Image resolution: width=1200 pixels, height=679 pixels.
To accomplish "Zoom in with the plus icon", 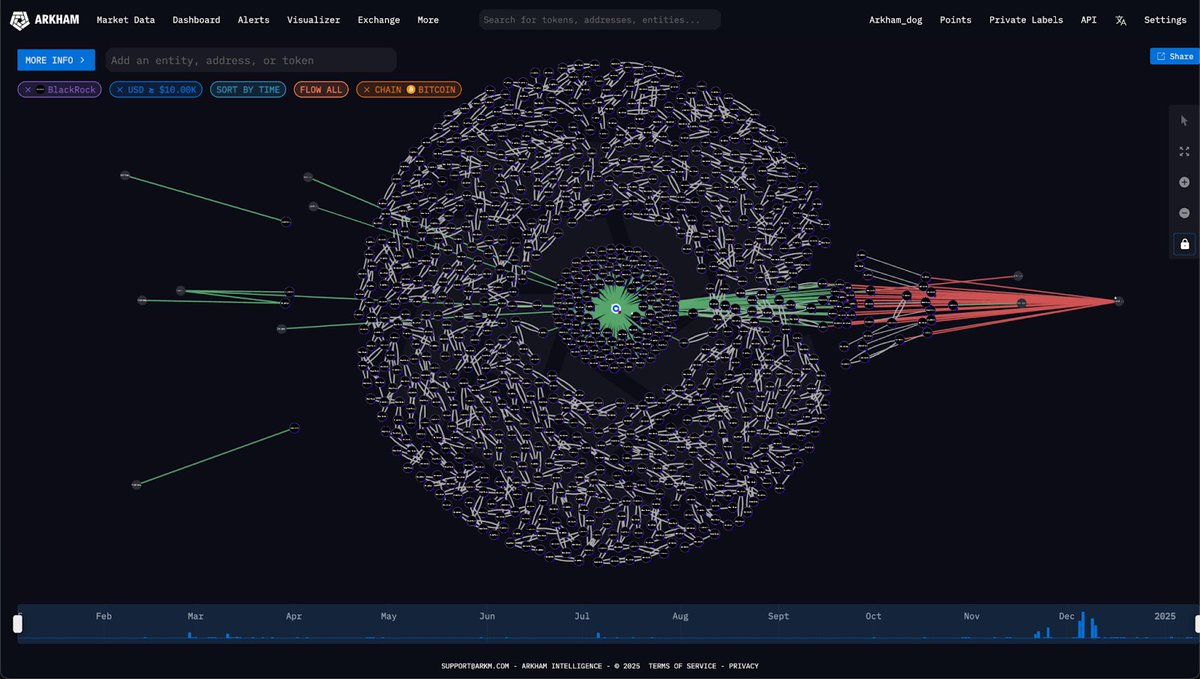I will tap(1184, 182).
